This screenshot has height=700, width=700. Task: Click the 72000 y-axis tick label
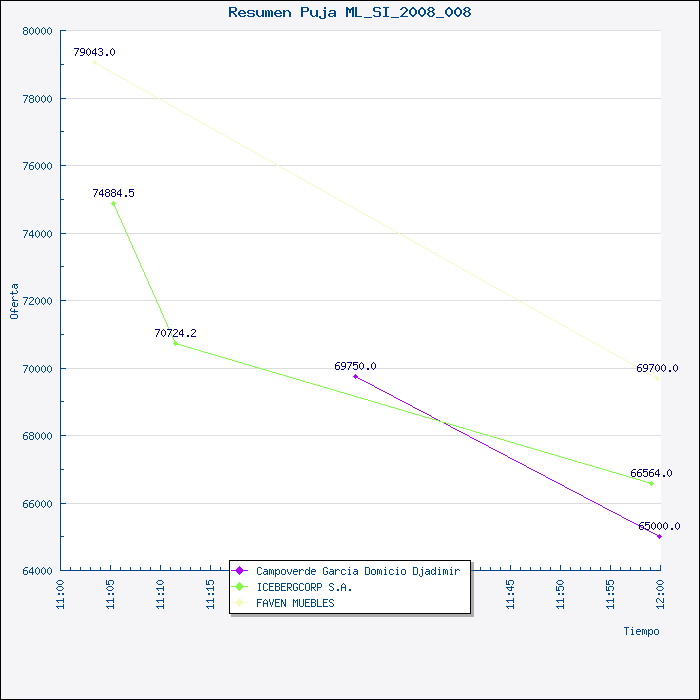click(x=38, y=301)
